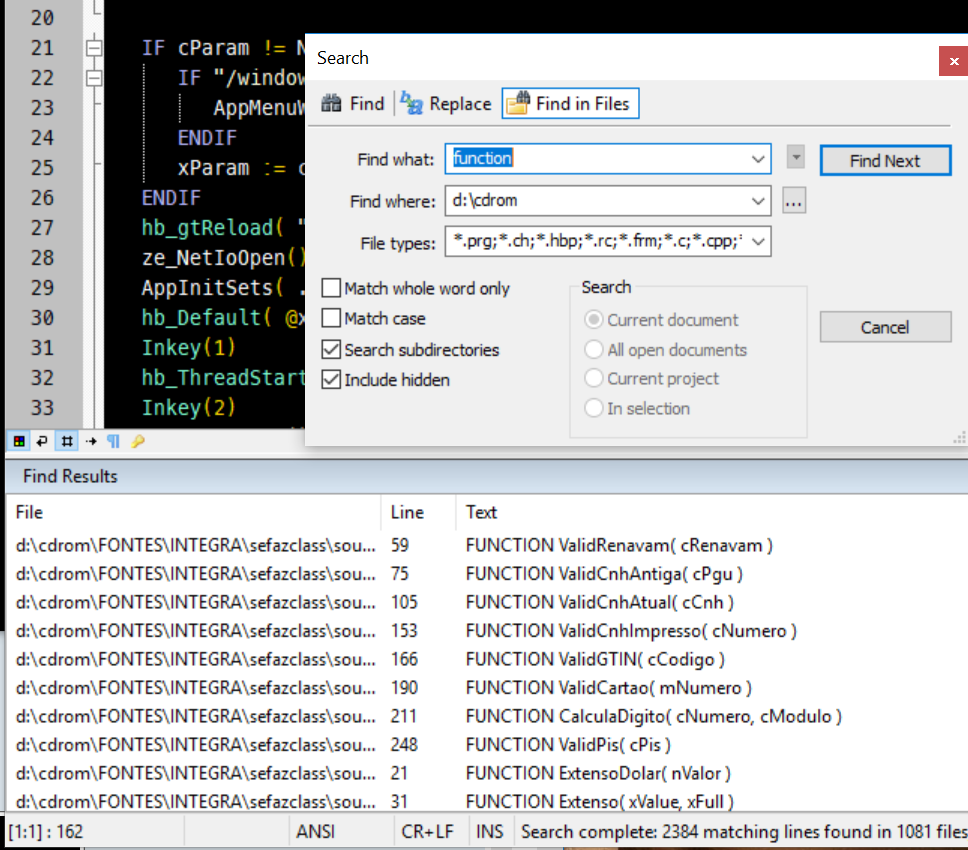Image resolution: width=968 pixels, height=850 pixels.
Task: Switch to the Replace tab
Action: [446, 104]
